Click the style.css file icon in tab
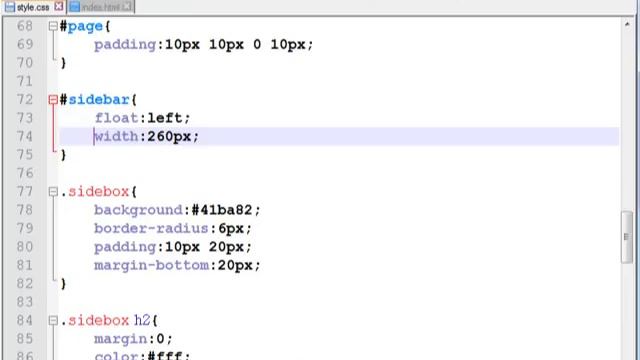Image resolution: width=640 pixels, height=360 pixels. (x=10, y=7)
